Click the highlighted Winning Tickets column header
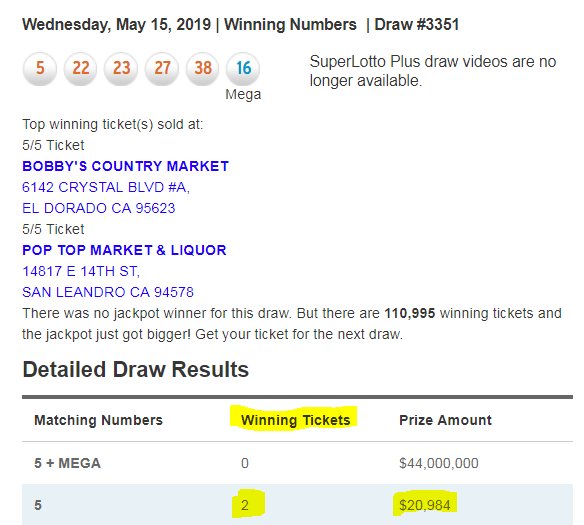584x525 pixels. tap(296, 420)
